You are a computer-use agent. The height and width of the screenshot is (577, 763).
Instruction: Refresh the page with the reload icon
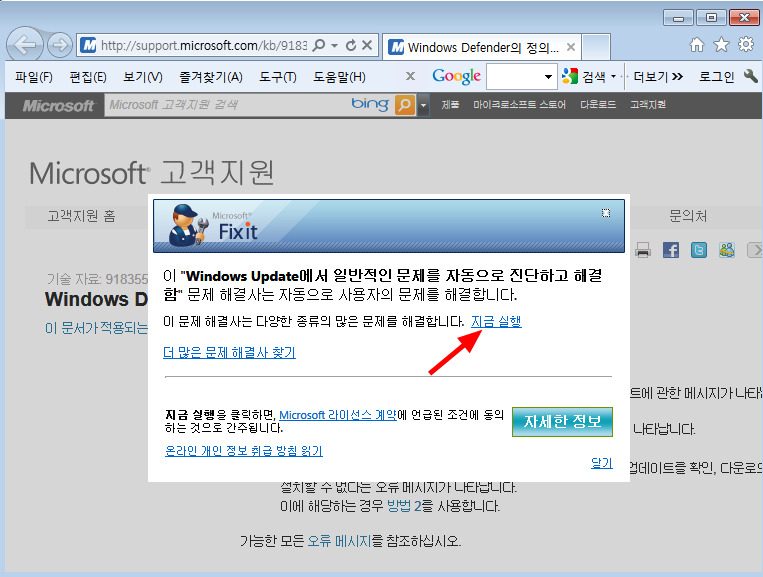(351, 46)
